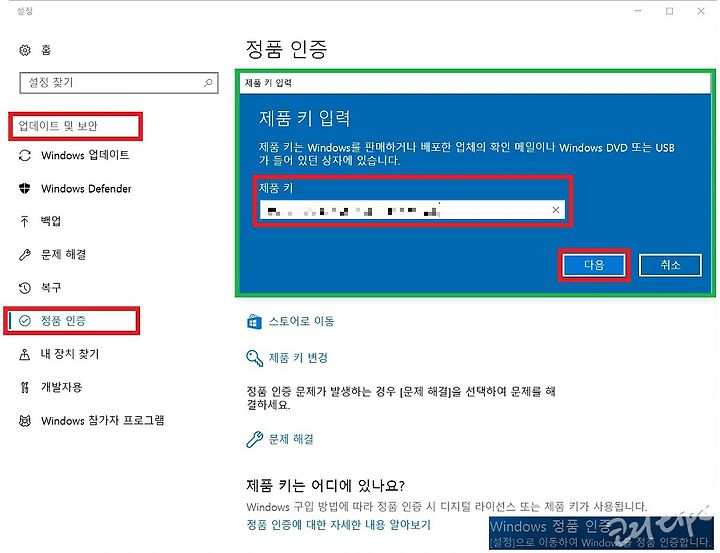This screenshot has width=720, height=553.
Task: Click the 백업 upload arrow icon
Action: point(25,221)
